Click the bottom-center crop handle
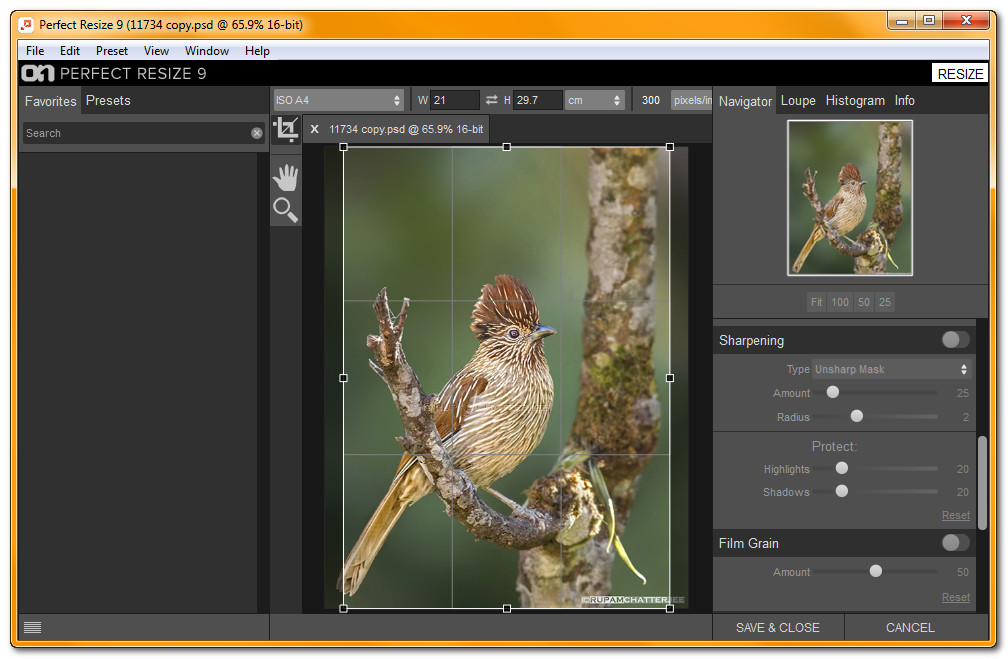Image resolution: width=1008 pixels, height=659 pixels. [507, 608]
